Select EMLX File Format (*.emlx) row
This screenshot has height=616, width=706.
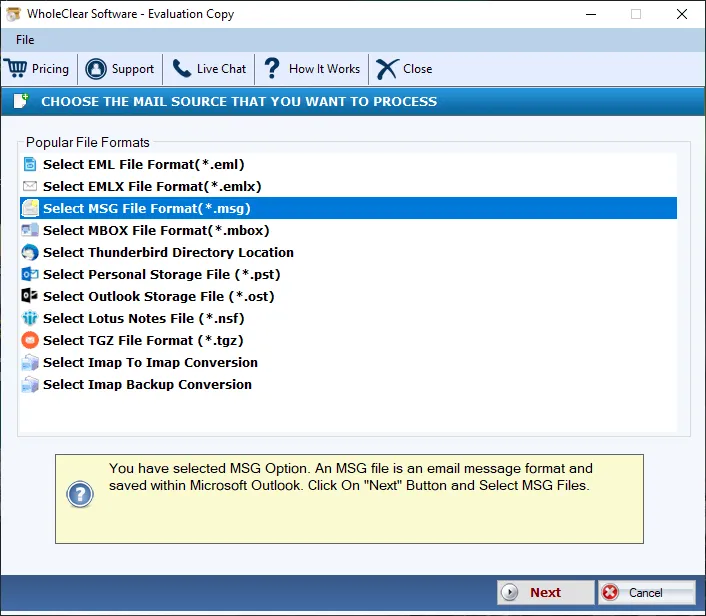click(348, 186)
